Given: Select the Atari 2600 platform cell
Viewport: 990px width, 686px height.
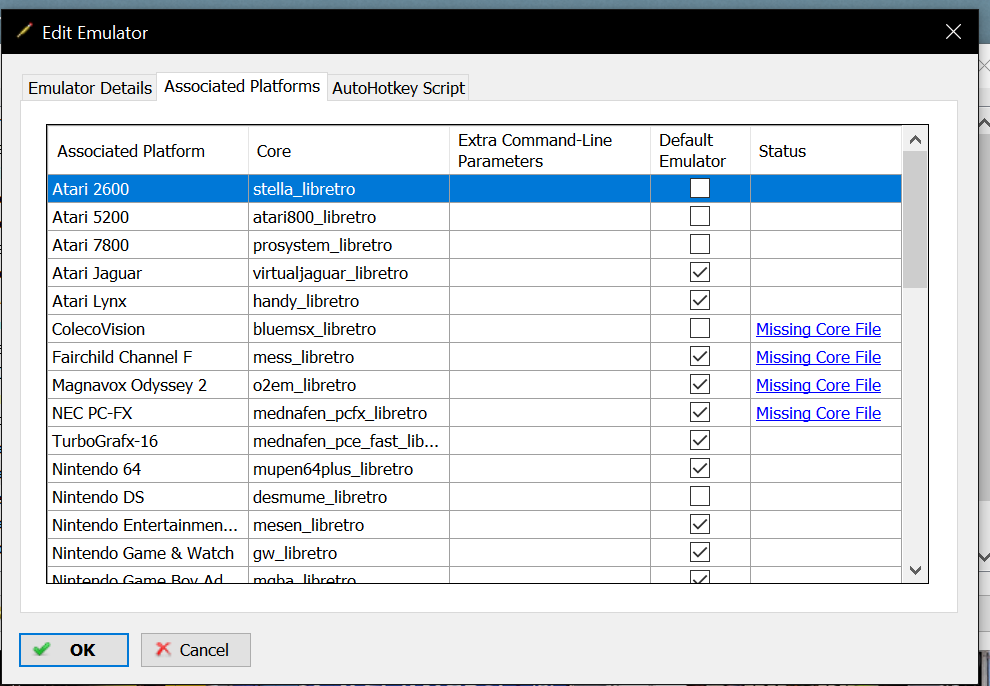Looking at the screenshot, I should (148, 189).
